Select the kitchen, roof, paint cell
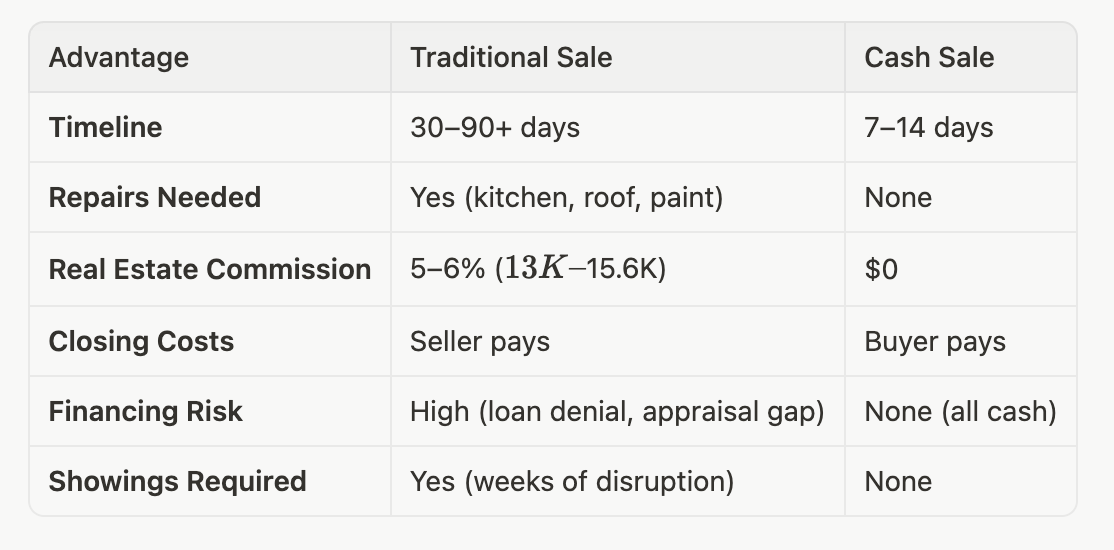The width and height of the screenshot is (1114, 550). point(566,198)
